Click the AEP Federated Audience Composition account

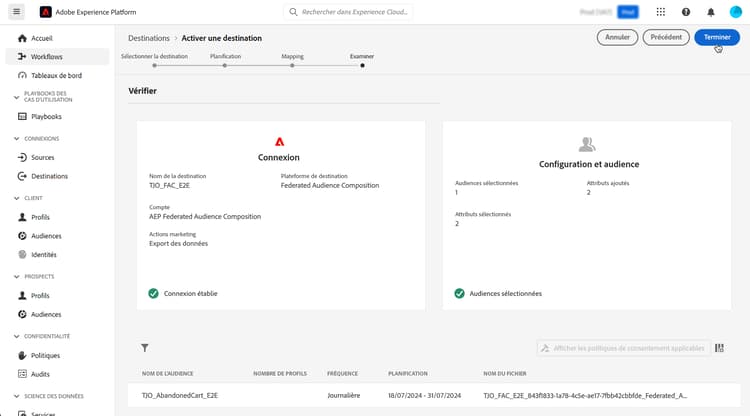click(x=205, y=217)
